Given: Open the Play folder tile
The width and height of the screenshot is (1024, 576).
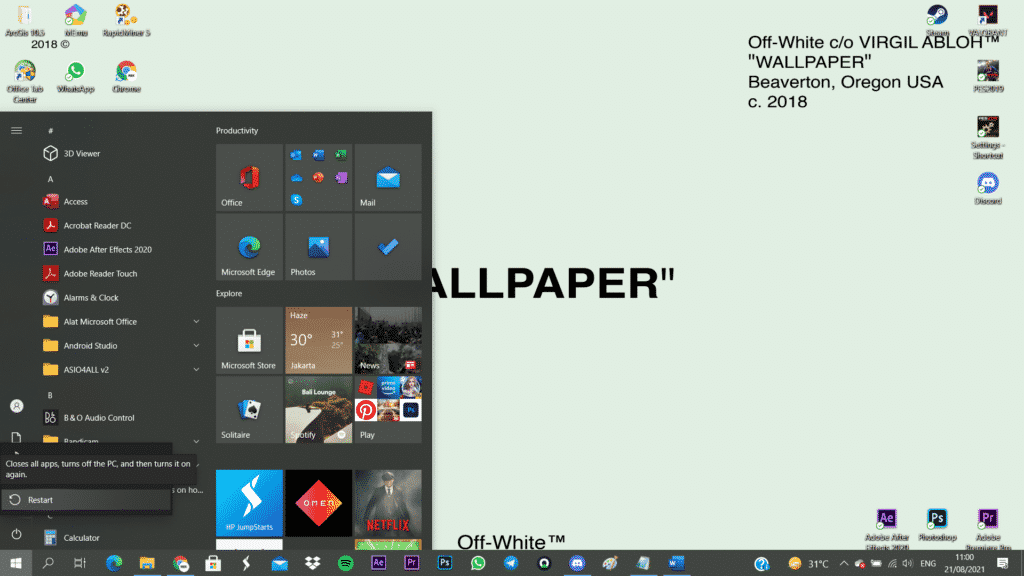Looking at the screenshot, I should click(x=388, y=409).
